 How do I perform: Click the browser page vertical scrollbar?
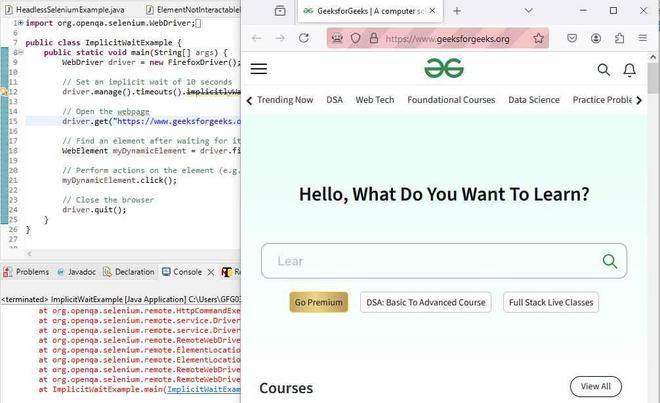coord(652,78)
